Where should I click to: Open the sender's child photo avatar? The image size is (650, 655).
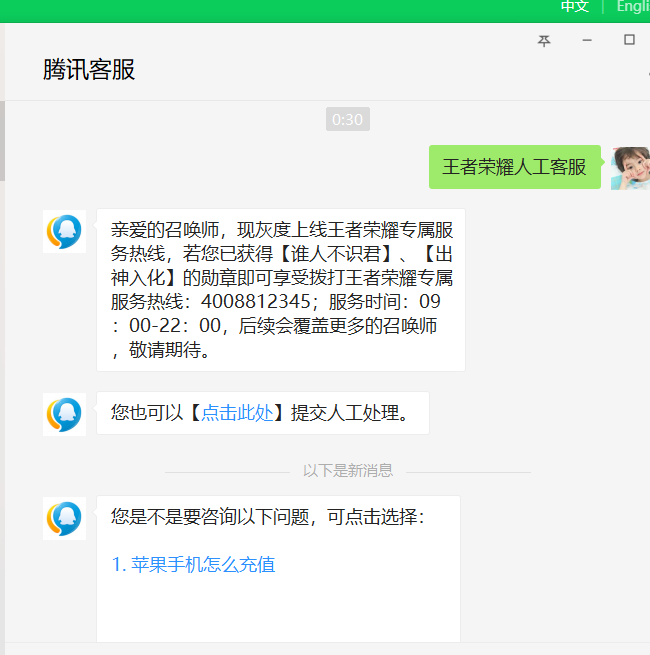pos(630,167)
